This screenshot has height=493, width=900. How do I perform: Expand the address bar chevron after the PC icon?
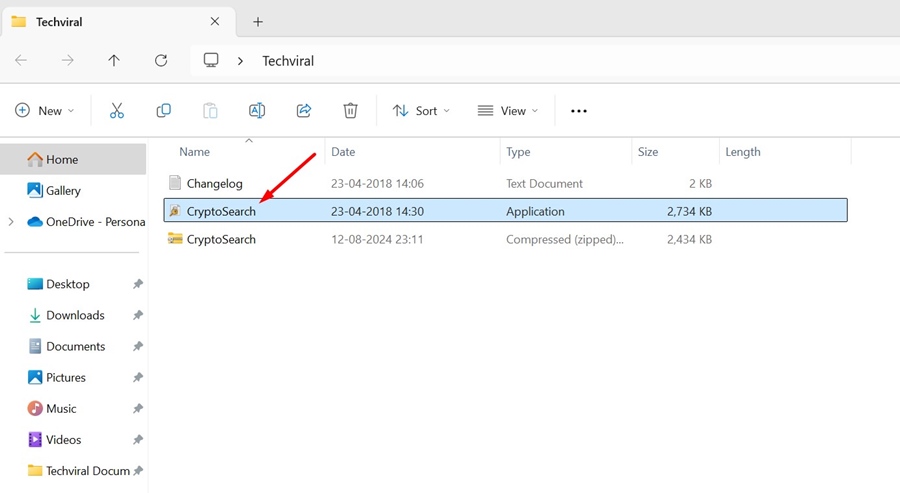(x=240, y=61)
